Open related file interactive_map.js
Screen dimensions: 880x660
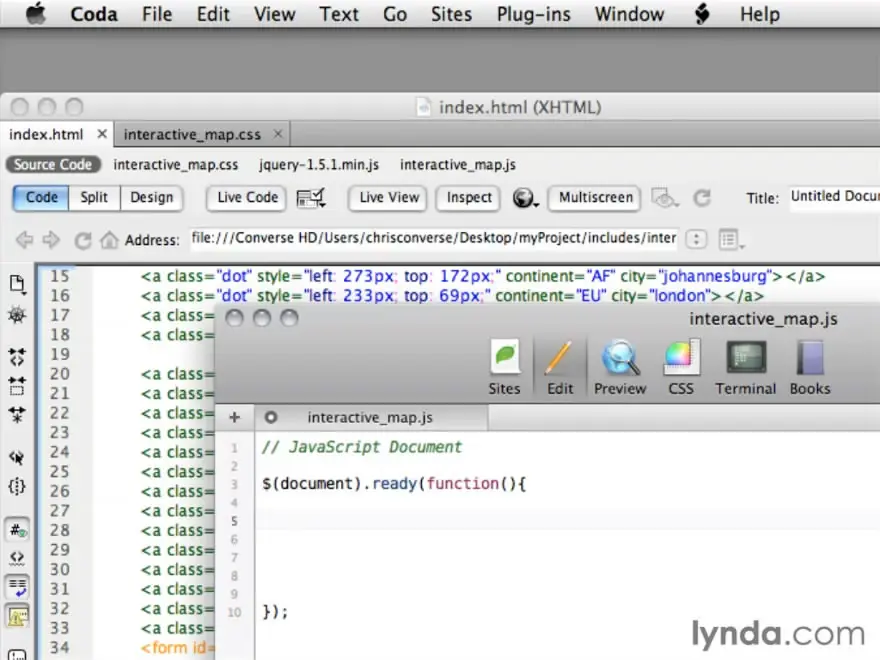coord(458,164)
